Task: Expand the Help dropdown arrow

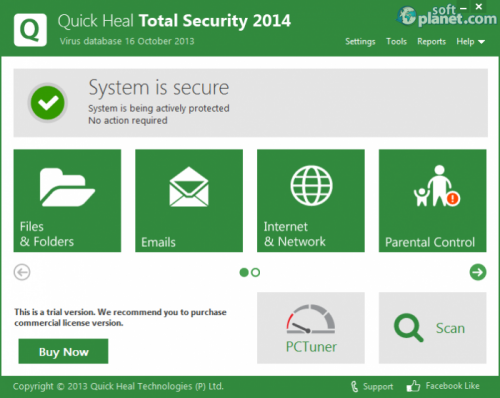Action: [x=481, y=42]
